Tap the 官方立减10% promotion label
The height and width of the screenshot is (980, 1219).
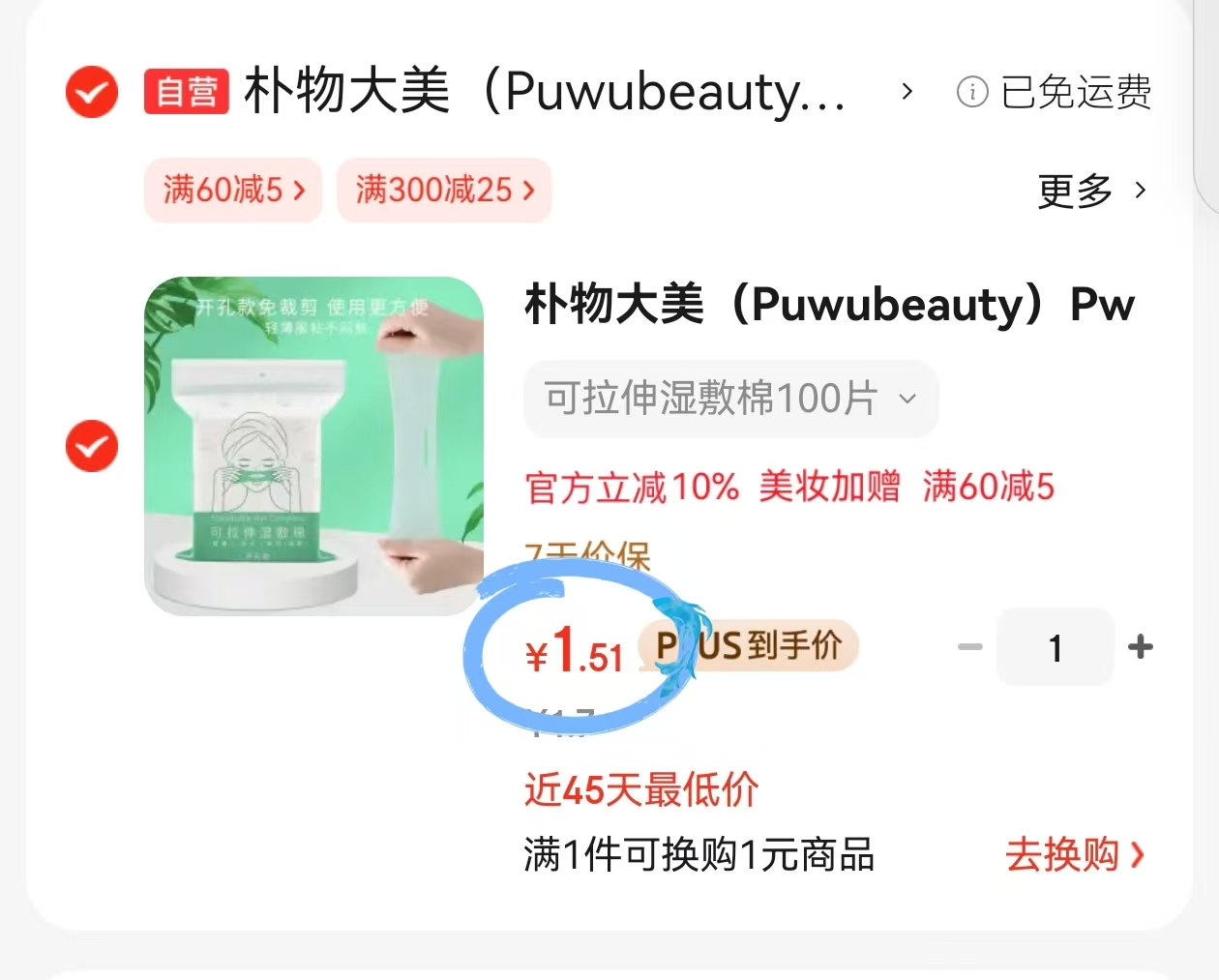tap(632, 487)
